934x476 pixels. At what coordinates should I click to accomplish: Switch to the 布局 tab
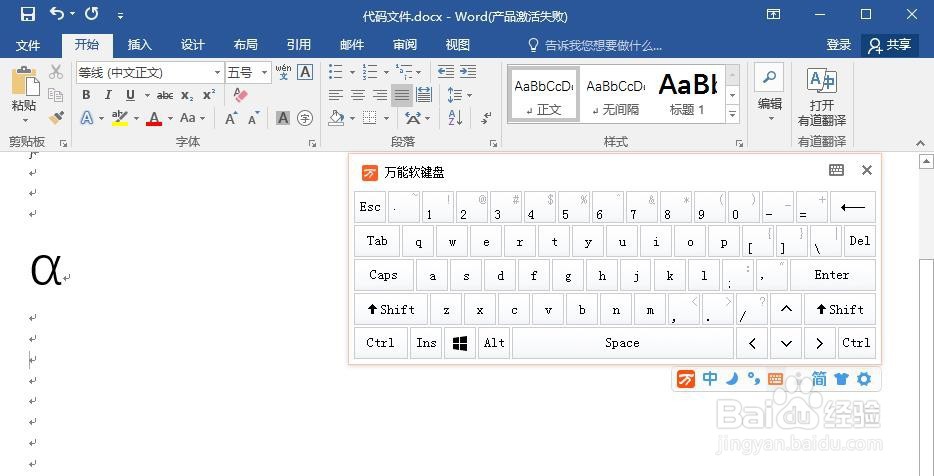pyautogui.click(x=245, y=45)
